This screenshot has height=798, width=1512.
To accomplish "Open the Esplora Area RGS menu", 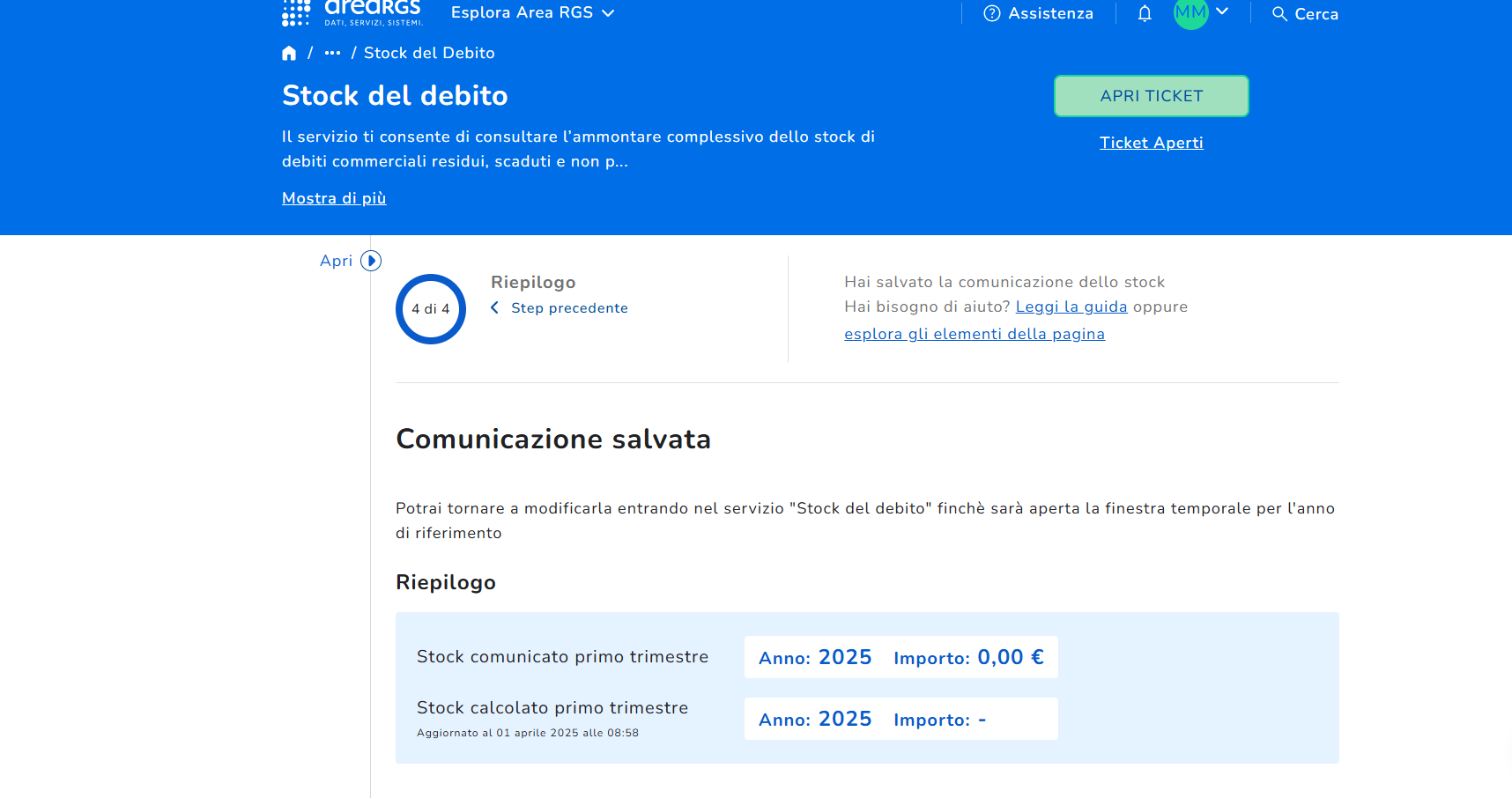I will tap(532, 12).
